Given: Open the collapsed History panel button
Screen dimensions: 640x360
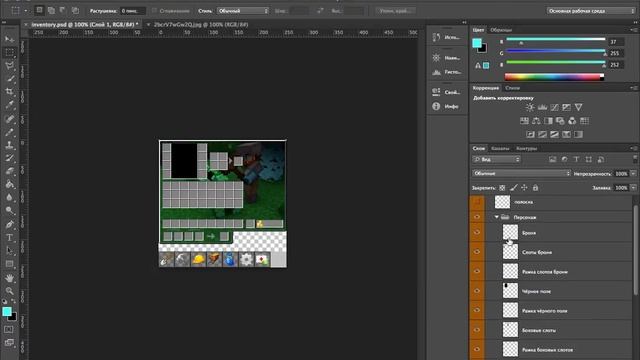Looking at the screenshot, I should coord(447,37).
